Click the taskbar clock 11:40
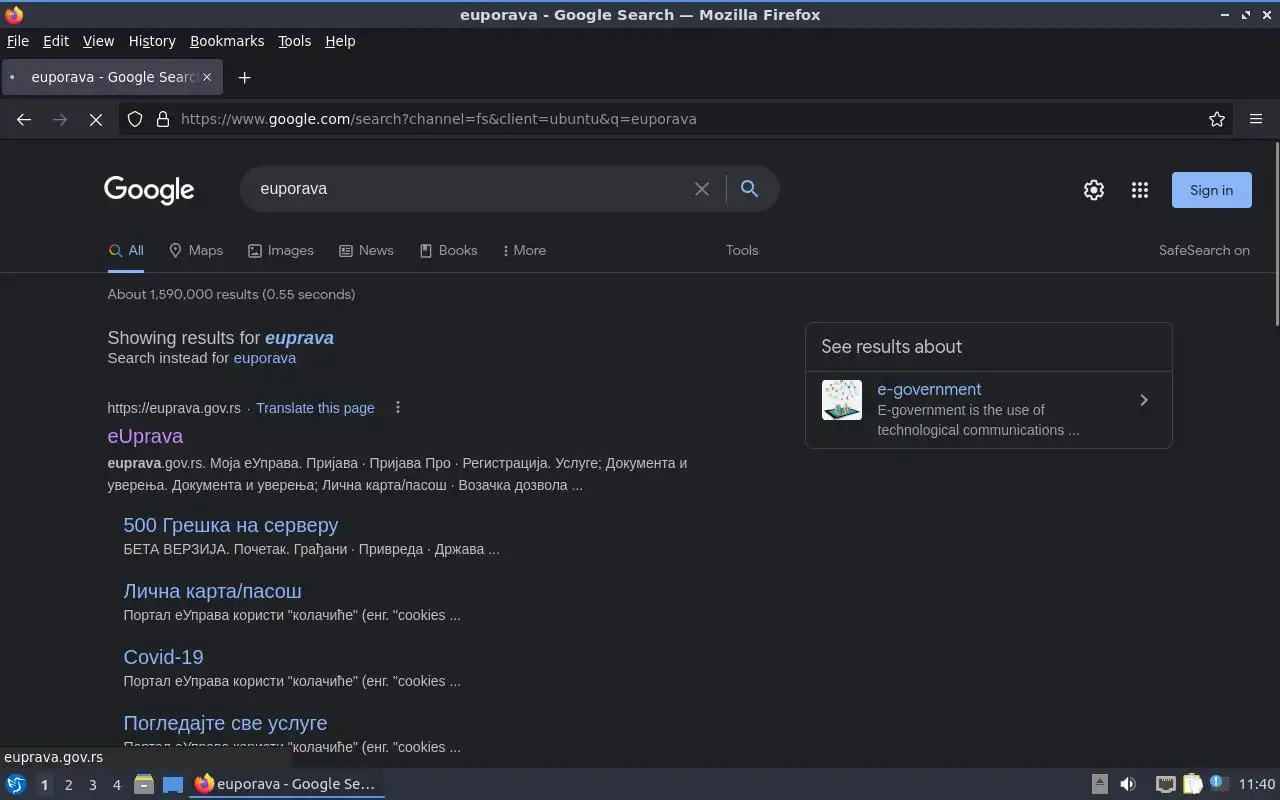The image size is (1280, 800). coord(1257,784)
